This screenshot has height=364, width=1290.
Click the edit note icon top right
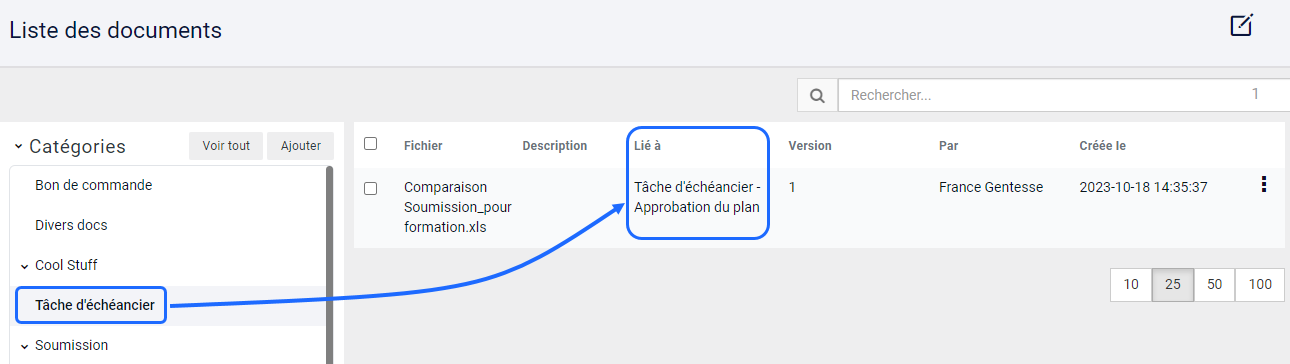tap(1241, 26)
